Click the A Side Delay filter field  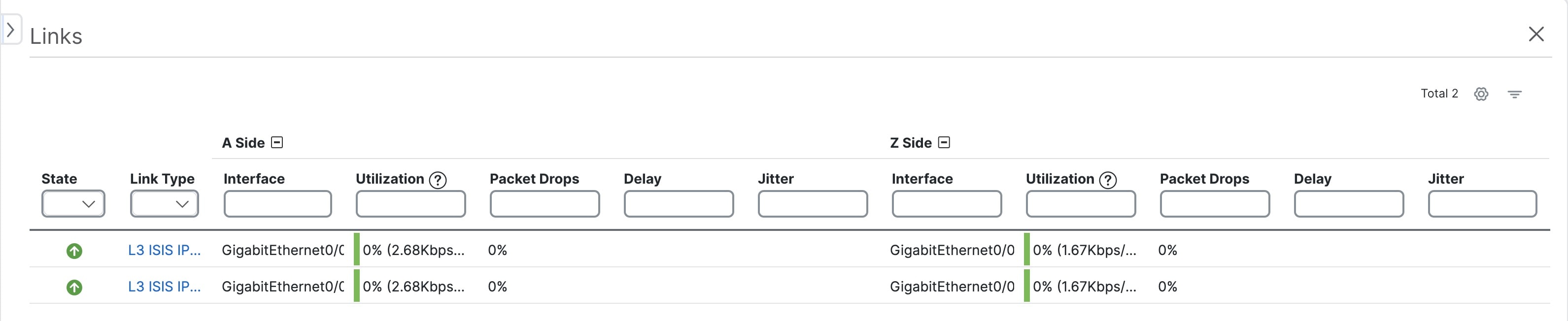(678, 204)
